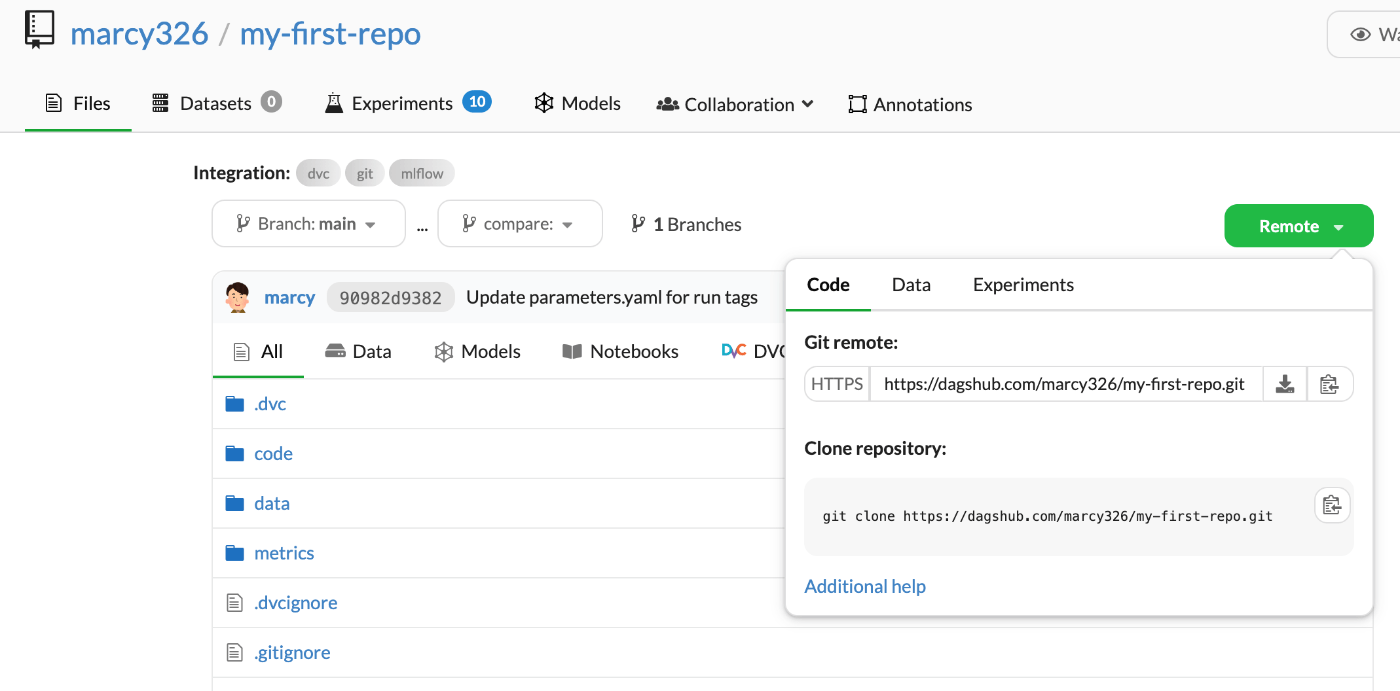Click the Additional help link
The image size is (1400, 691).
(x=865, y=587)
